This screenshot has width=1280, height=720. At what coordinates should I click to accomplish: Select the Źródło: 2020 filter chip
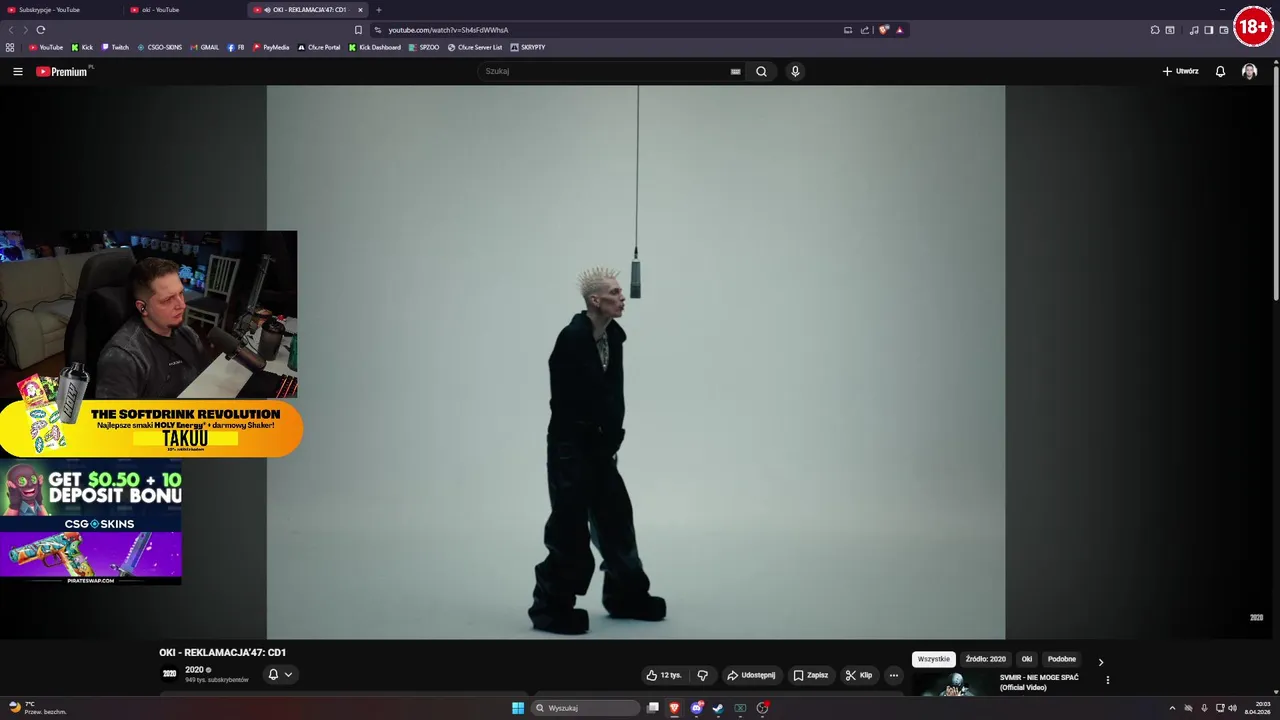pyautogui.click(x=985, y=659)
